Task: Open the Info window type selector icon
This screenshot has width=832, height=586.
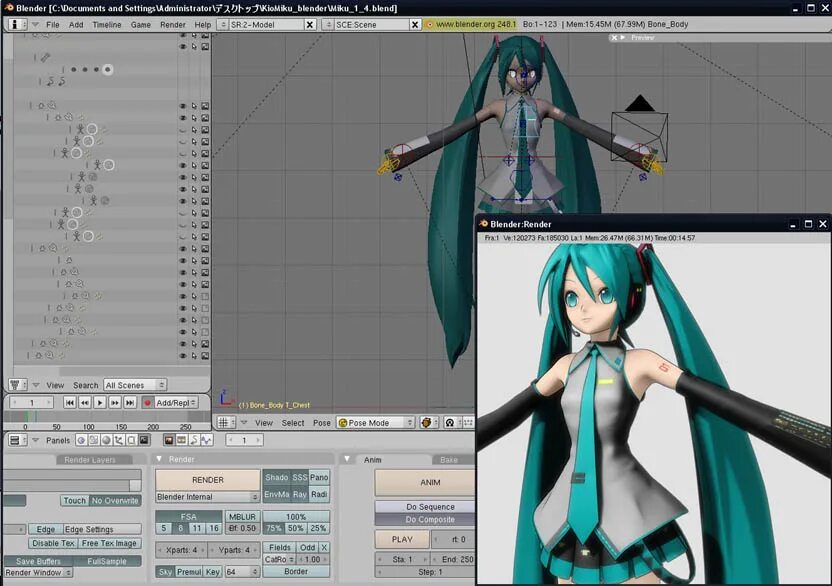Action: click(18, 24)
